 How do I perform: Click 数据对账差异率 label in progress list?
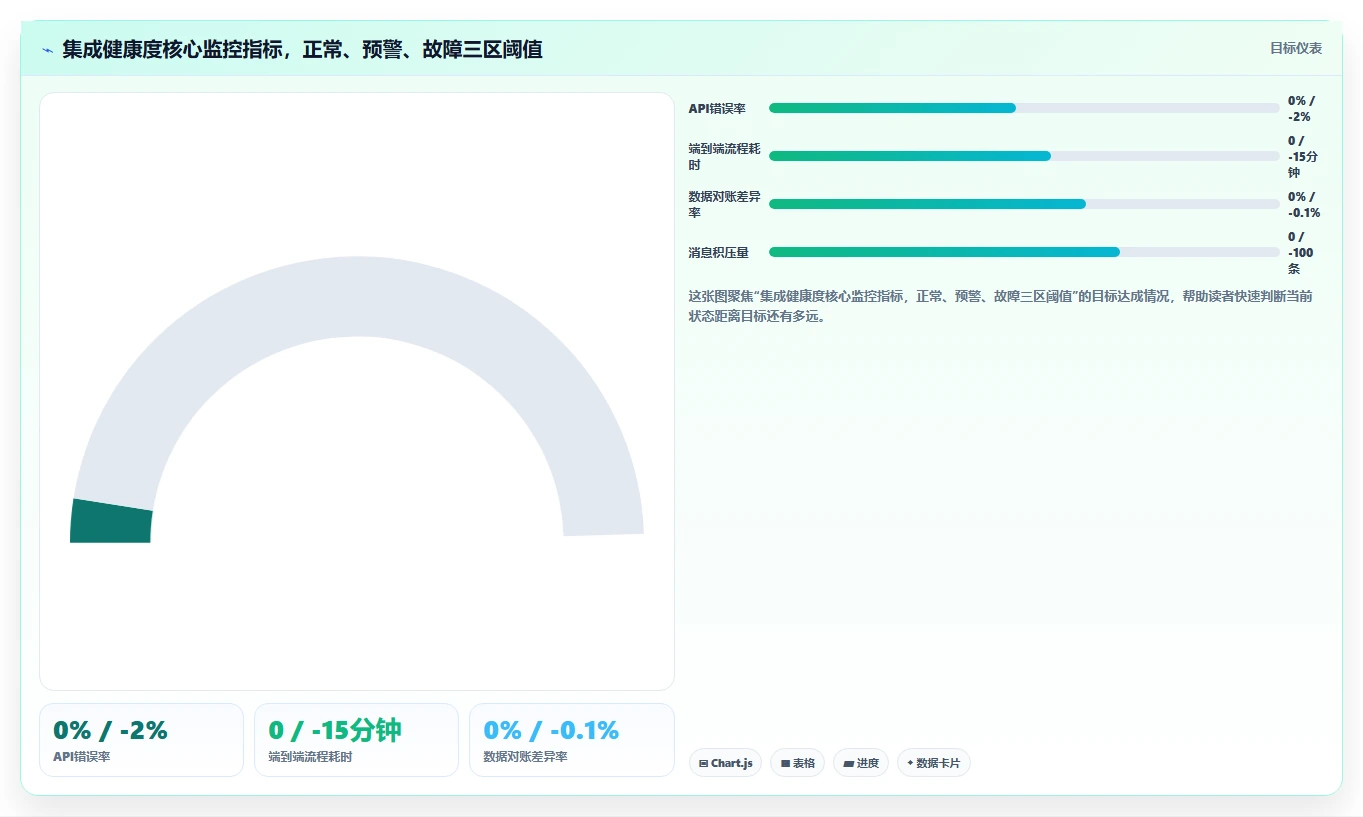(725, 205)
